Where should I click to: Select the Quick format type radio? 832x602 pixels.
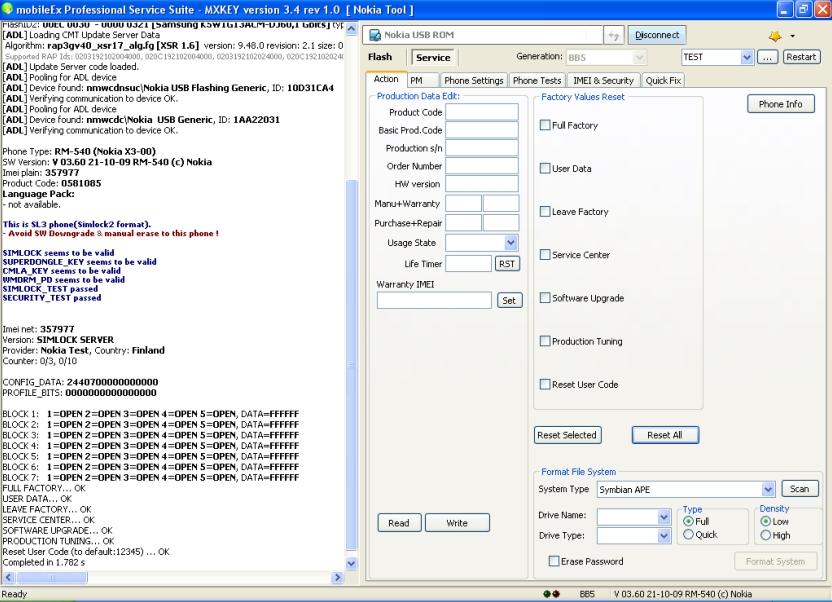click(688, 534)
